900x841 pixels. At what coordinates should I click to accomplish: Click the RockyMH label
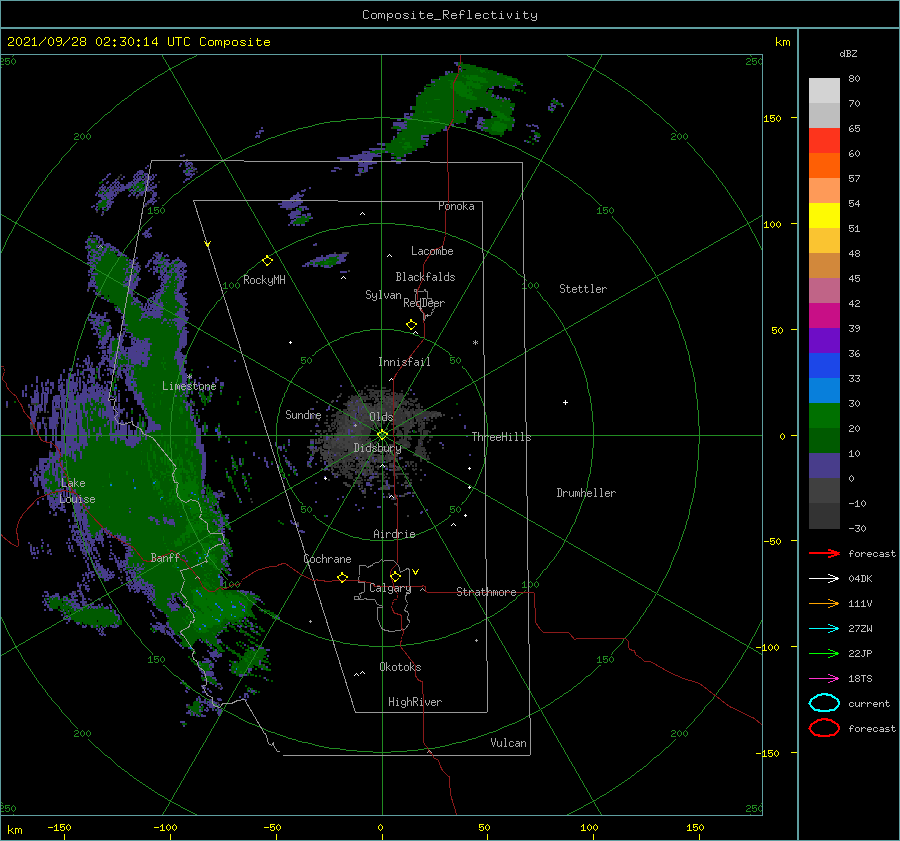[264, 280]
